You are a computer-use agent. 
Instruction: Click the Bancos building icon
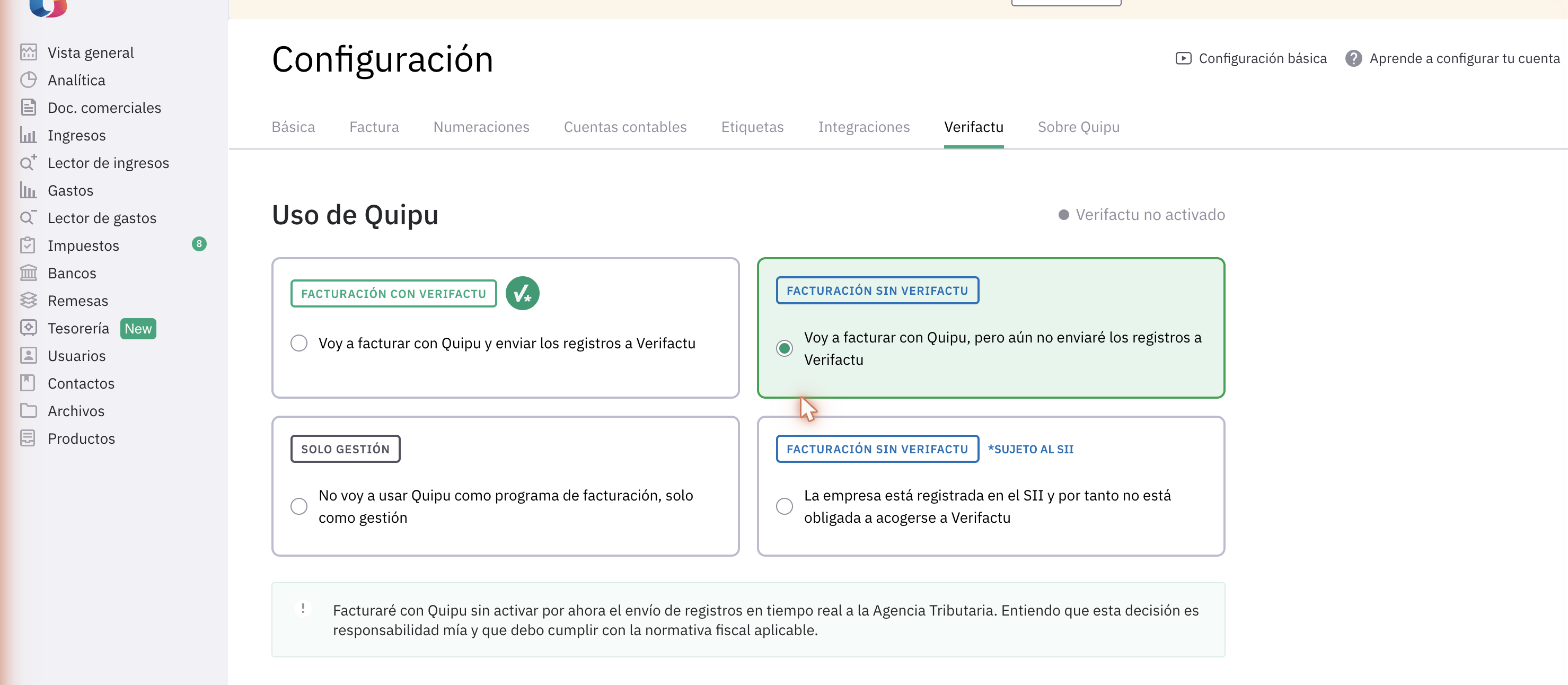pos(28,273)
